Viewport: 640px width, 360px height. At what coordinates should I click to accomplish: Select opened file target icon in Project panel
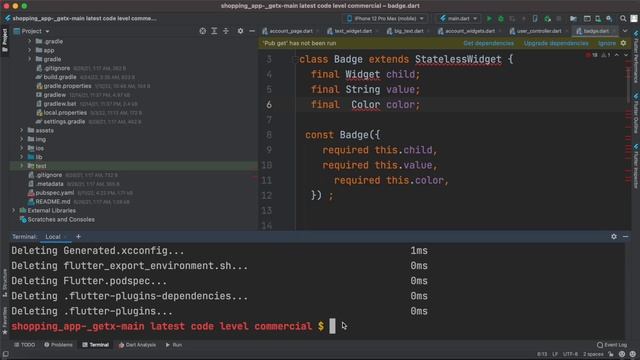pos(202,31)
